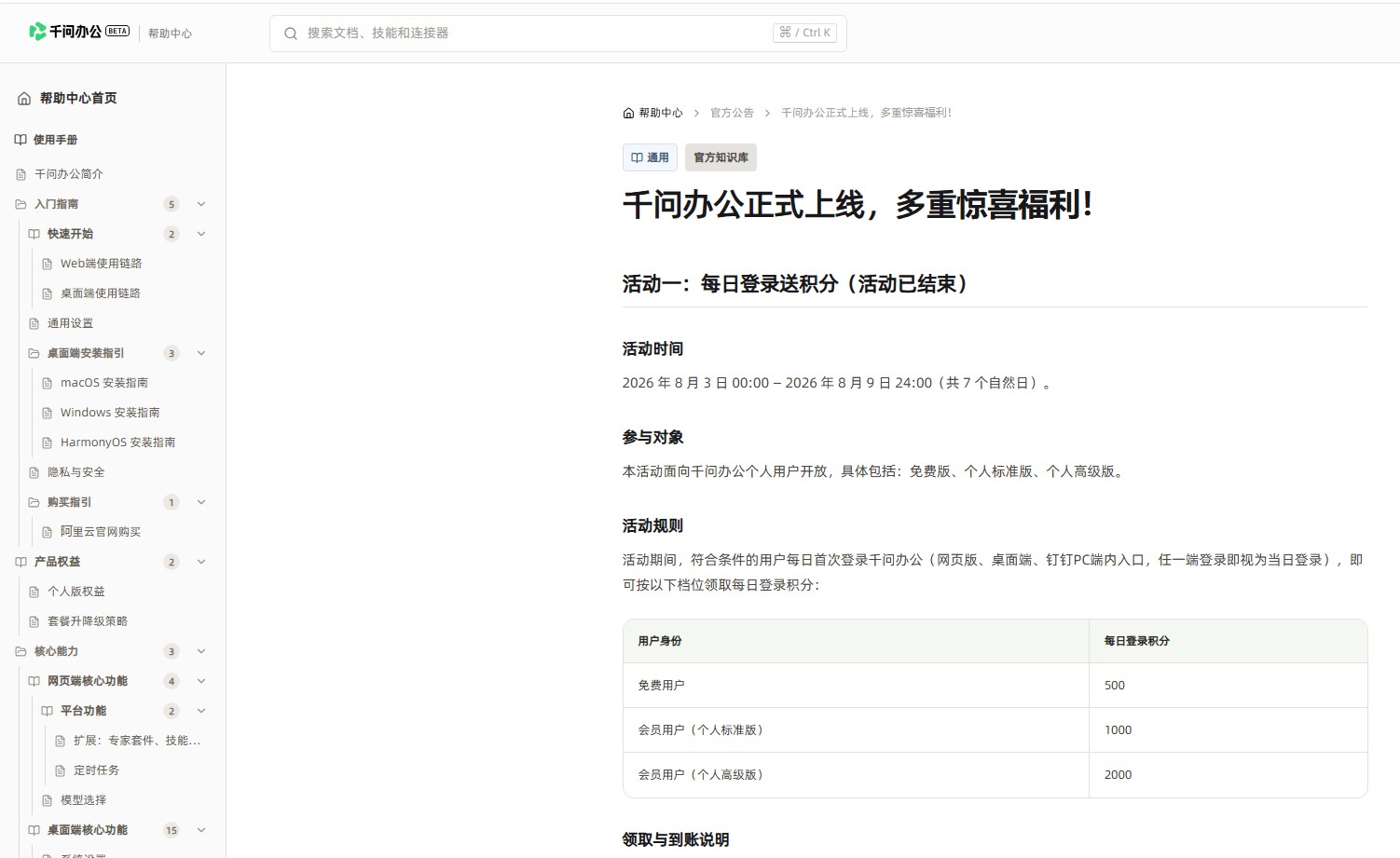Collapse the 快速开始 section chevron

(x=201, y=234)
